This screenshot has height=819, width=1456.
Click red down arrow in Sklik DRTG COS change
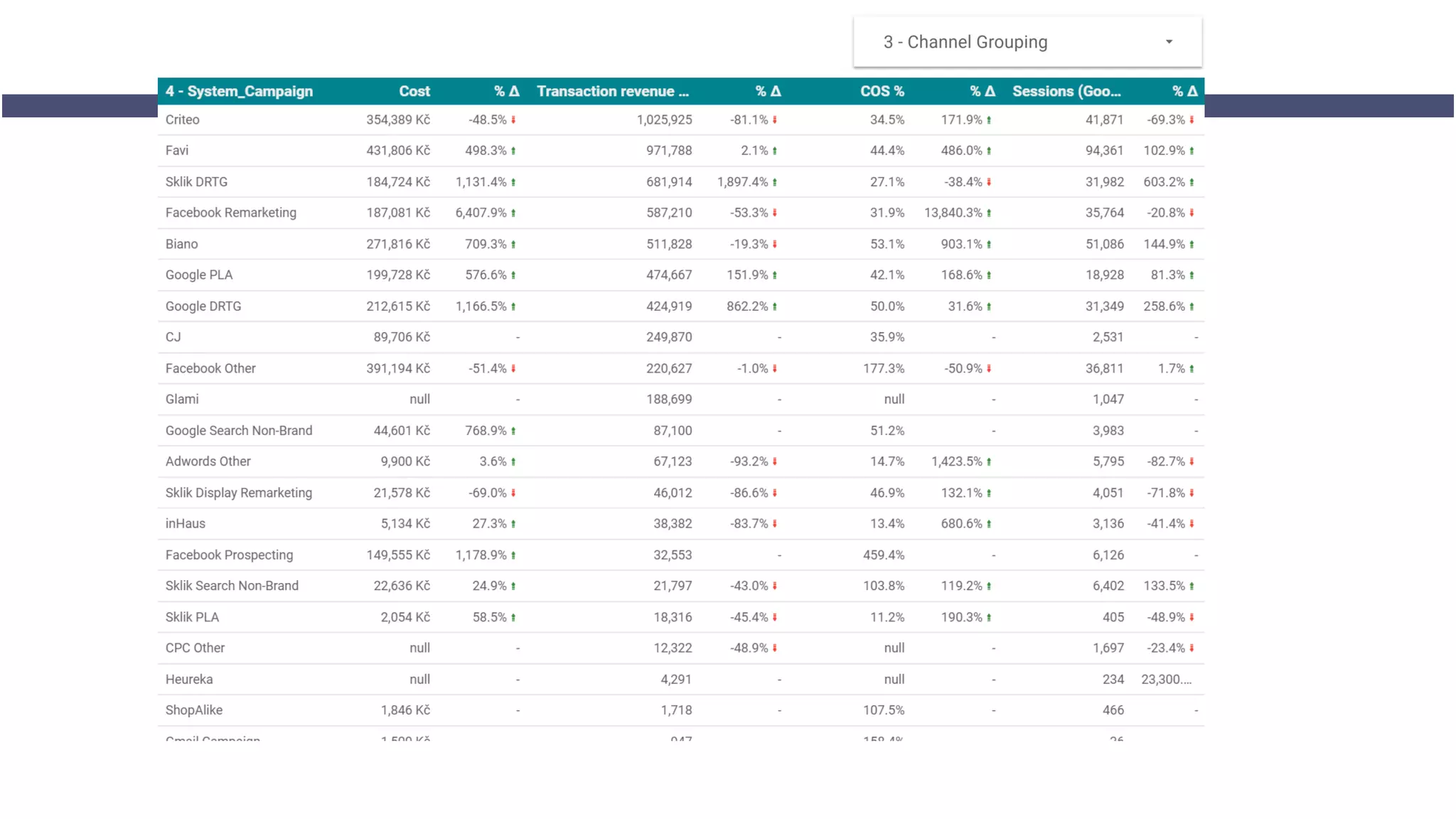(x=989, y=182)
